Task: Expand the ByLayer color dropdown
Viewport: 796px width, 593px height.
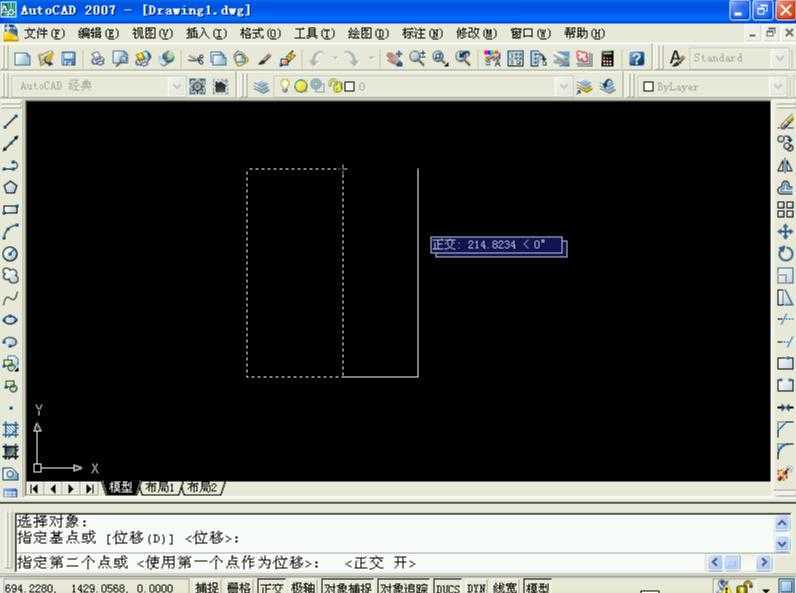Action: (x=780, y=87)
